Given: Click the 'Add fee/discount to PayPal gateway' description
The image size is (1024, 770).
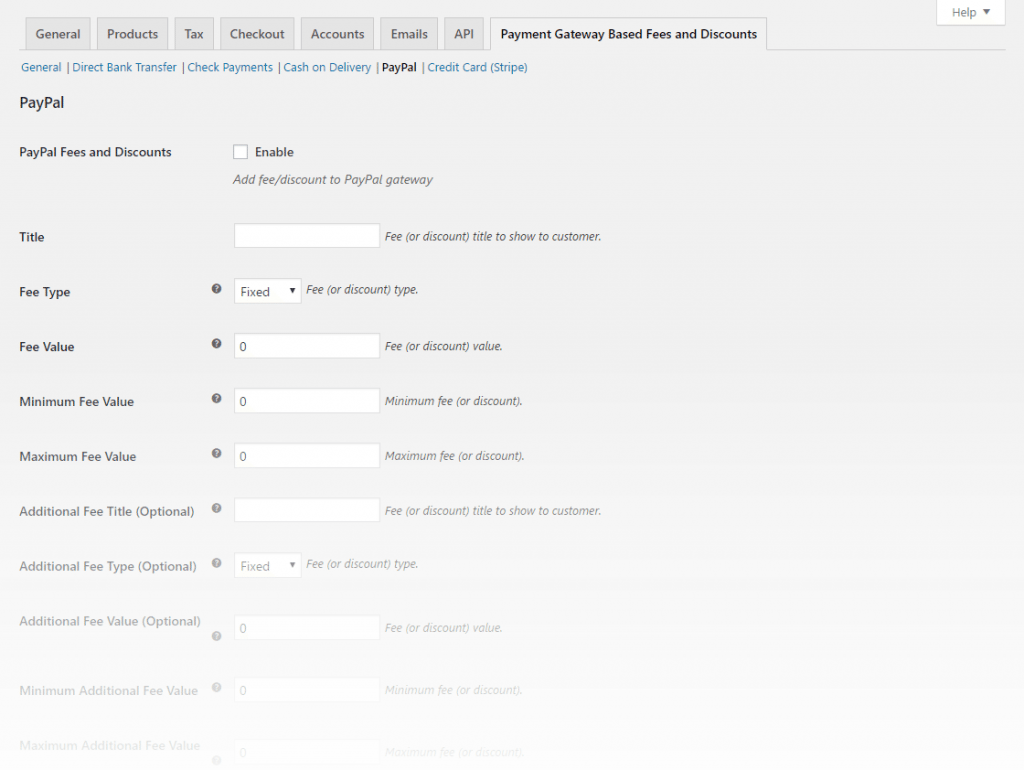Looking at the screenshot, I should 333,180.
